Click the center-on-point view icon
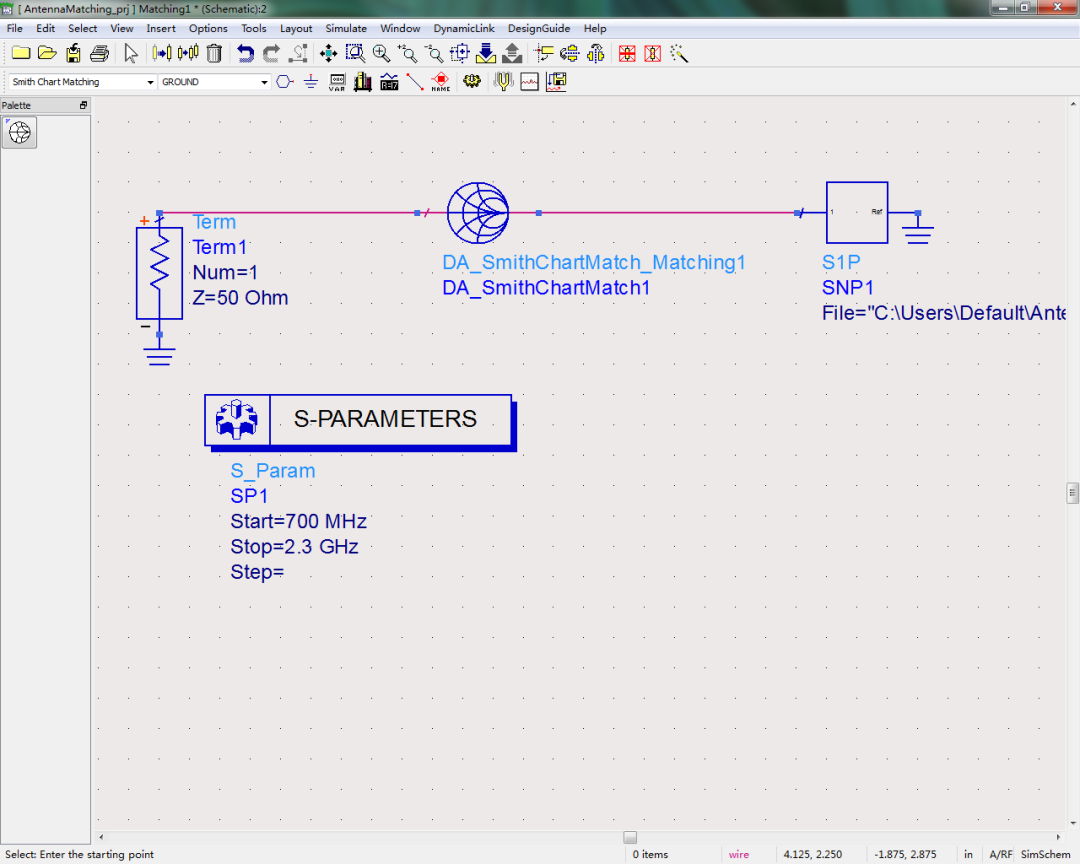 click(459, 53)
